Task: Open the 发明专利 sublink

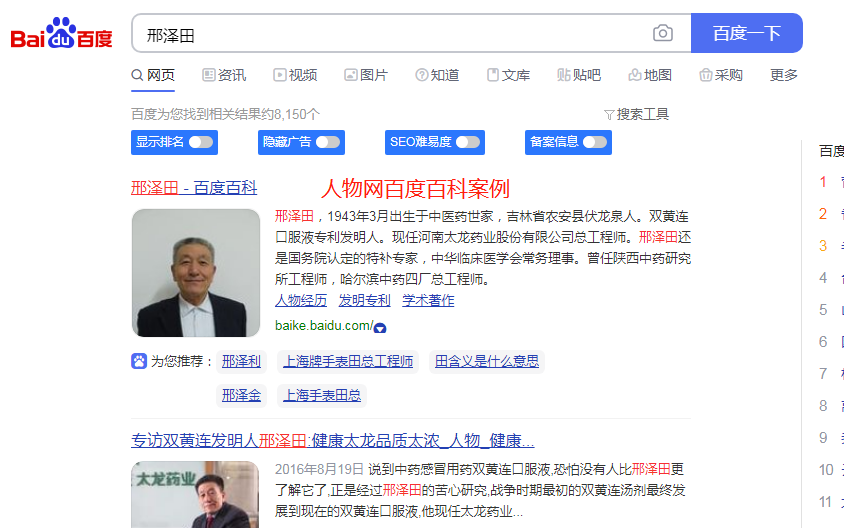Action: click(x=364, y=300)
